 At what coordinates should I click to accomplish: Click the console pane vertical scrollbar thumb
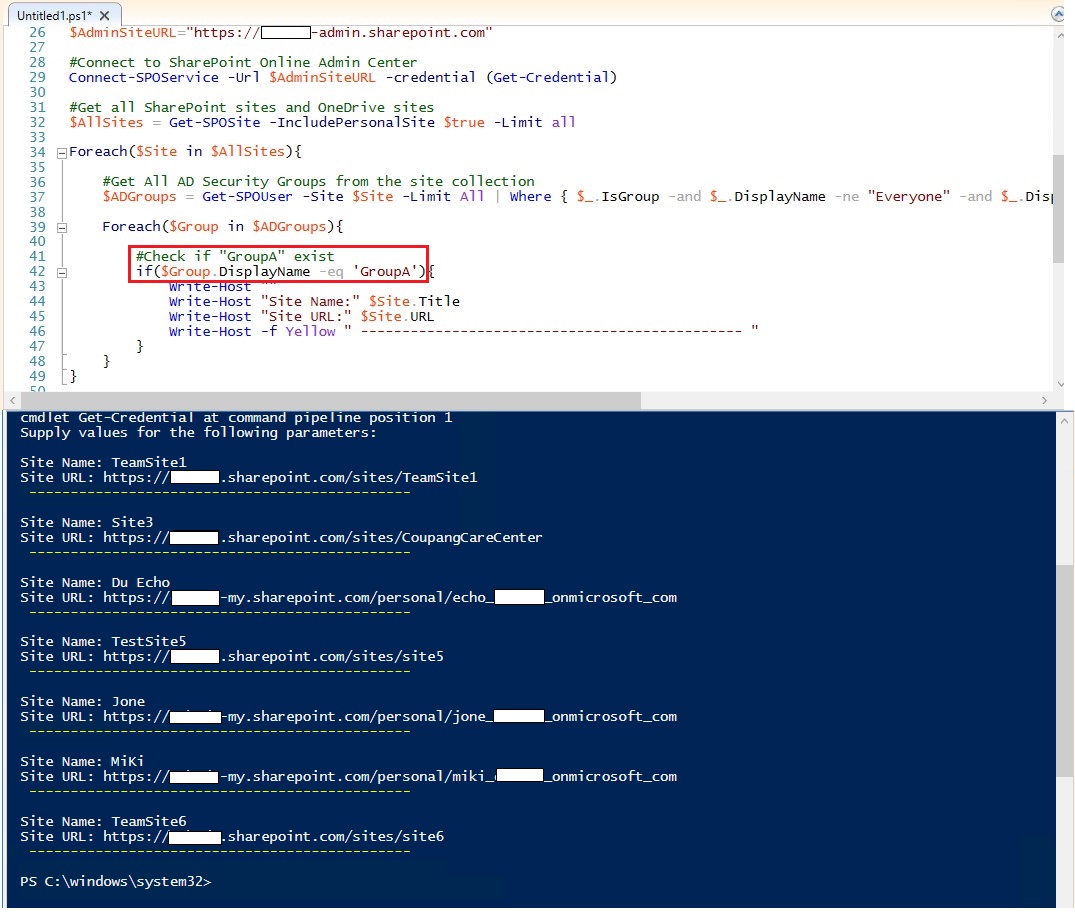pos(1064,671)
